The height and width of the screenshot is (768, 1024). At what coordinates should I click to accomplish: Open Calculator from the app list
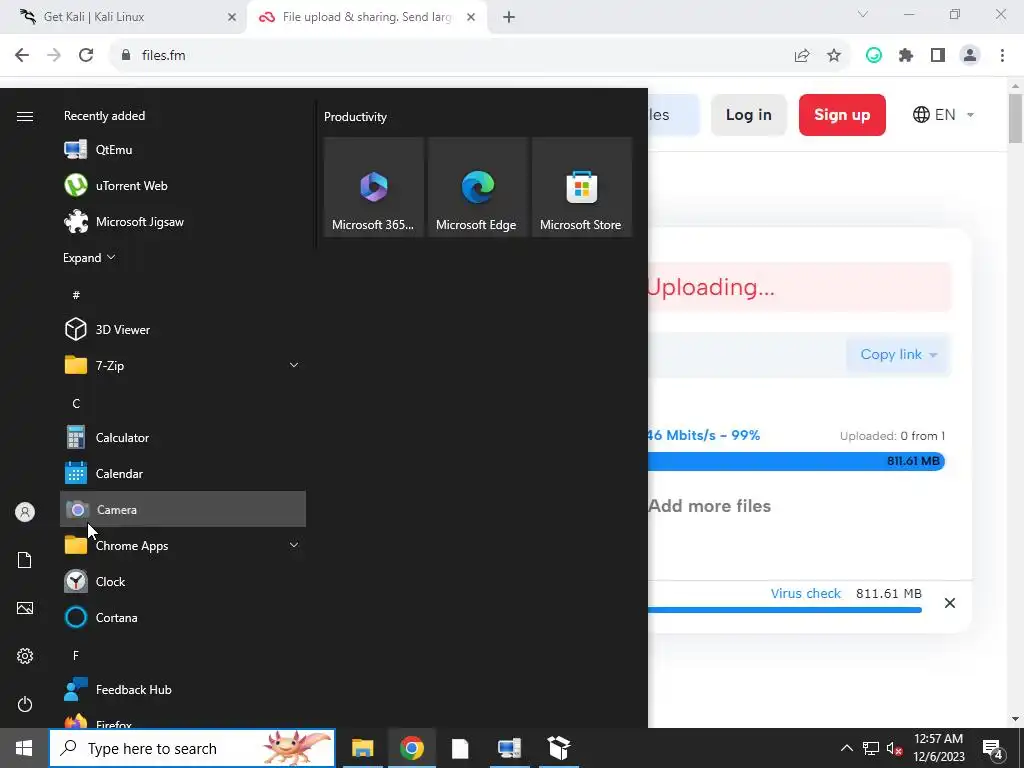click(183, 438)
